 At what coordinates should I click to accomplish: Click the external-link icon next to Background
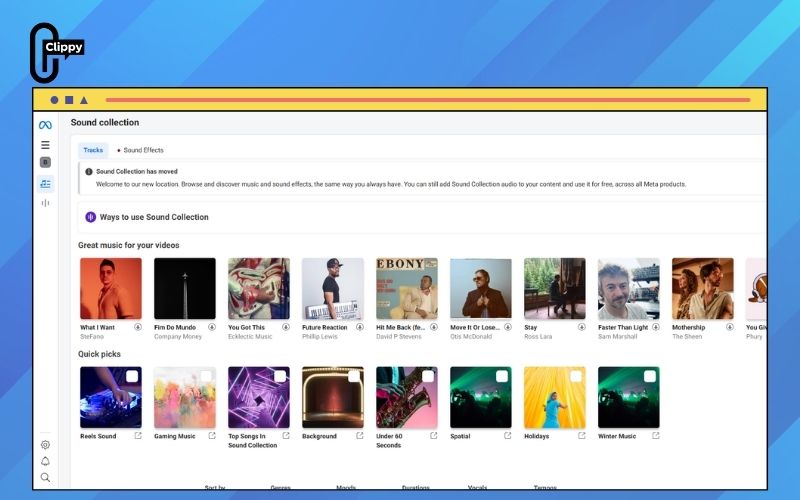click(x=360, y=436)
